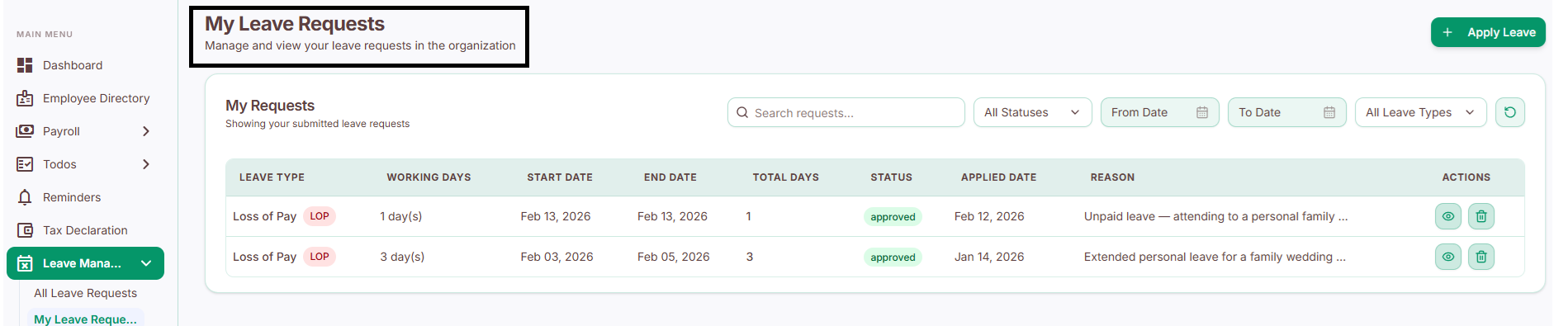View details of the 3 day(s) leave request
The height and width of the screenshot is (326, 1568).
point(1447,257)
